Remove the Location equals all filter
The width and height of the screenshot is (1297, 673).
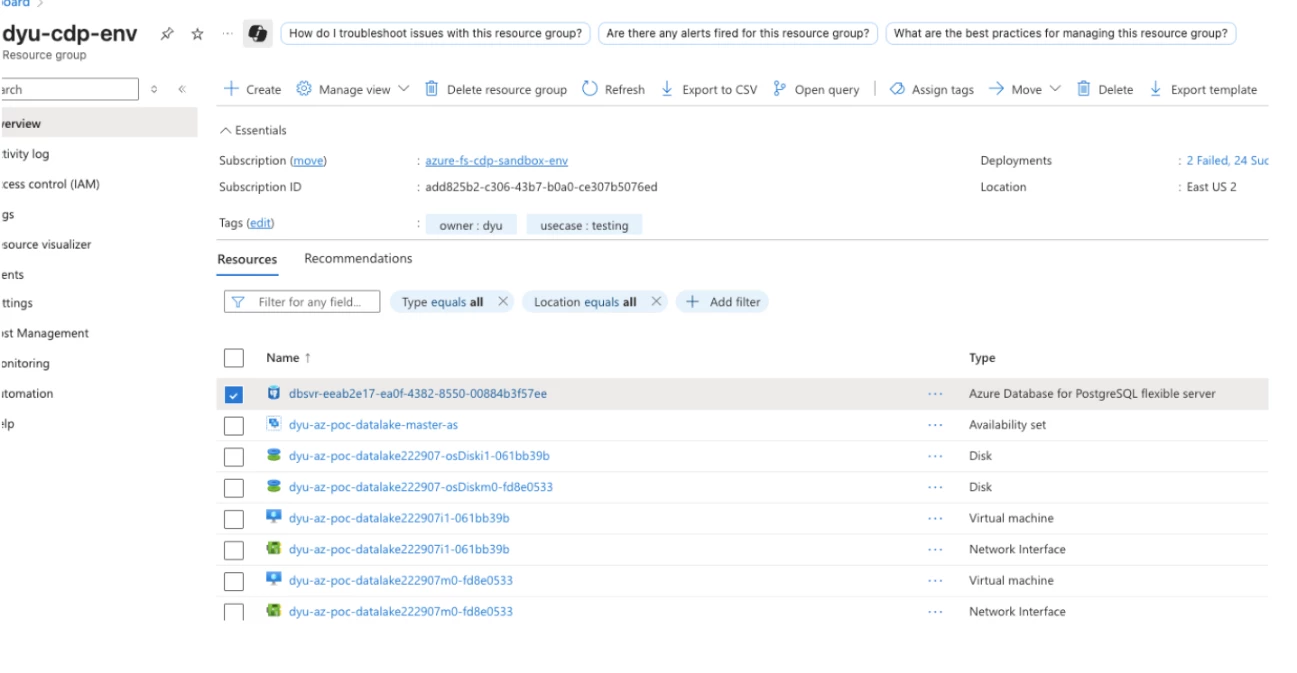656,301
